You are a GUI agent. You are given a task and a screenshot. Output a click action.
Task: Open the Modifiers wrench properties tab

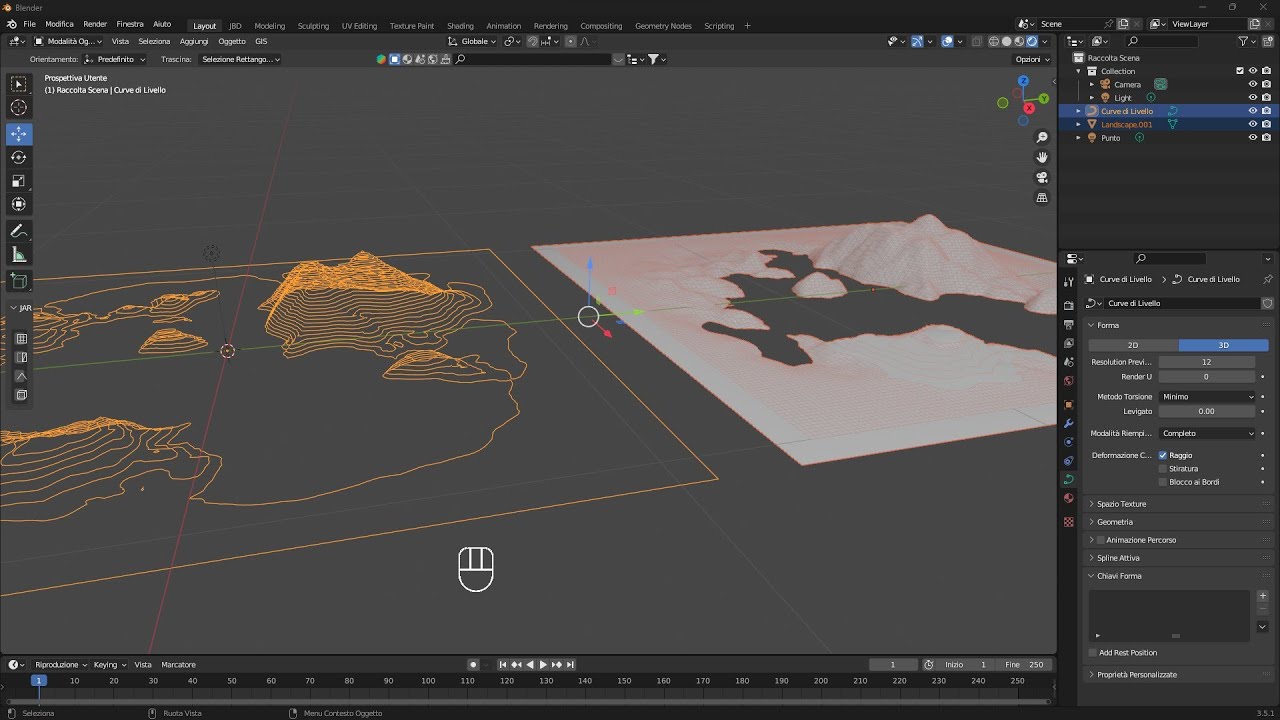pyautogui.click(x=1069, y=423)
